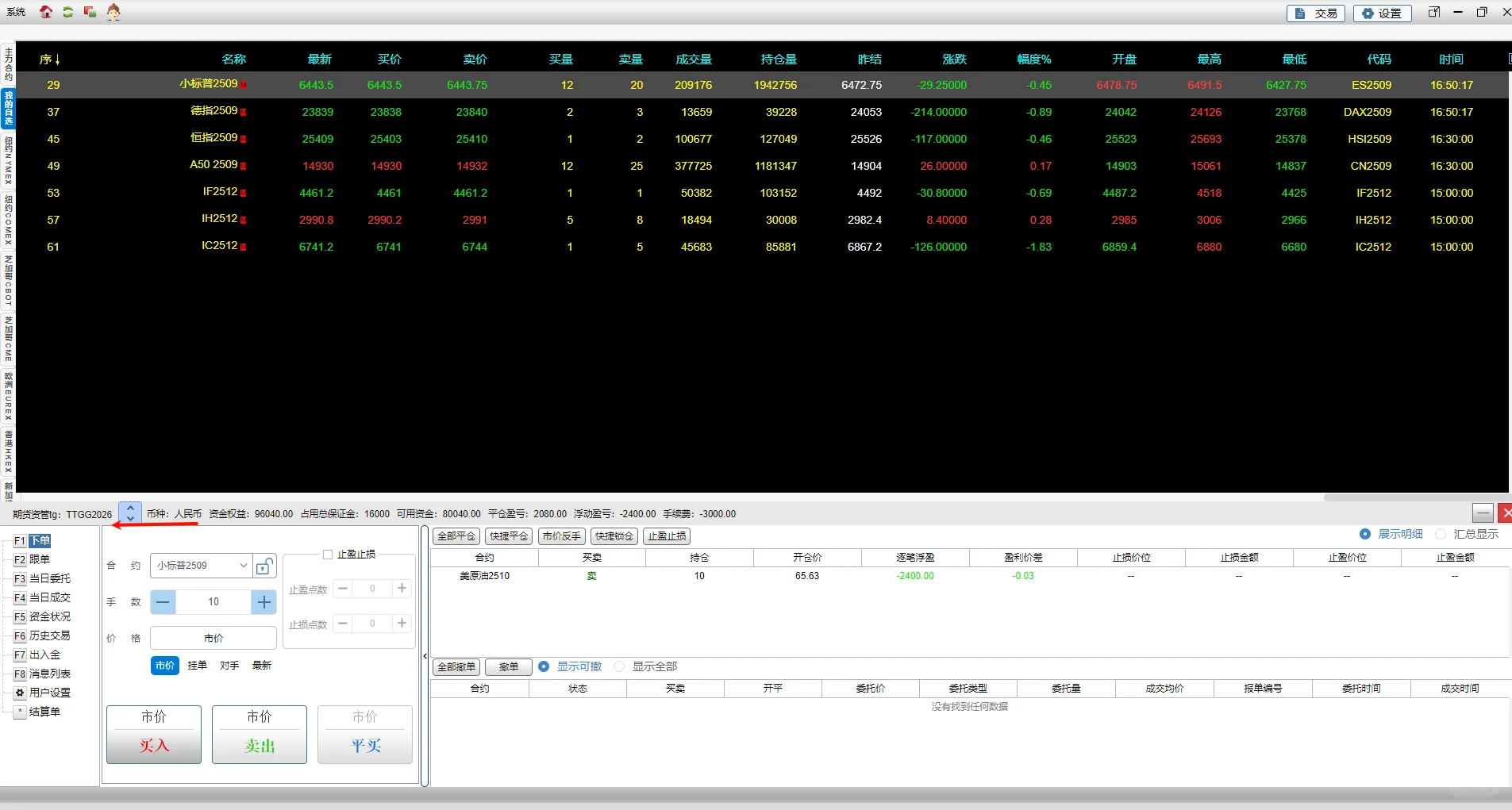Click the red marker icon next to IF2512

(243, 193)
